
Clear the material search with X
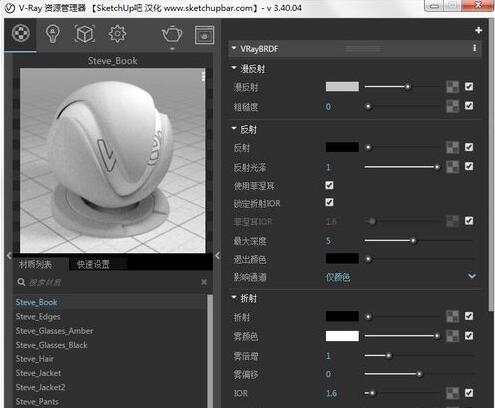click(x=204, y=282)
